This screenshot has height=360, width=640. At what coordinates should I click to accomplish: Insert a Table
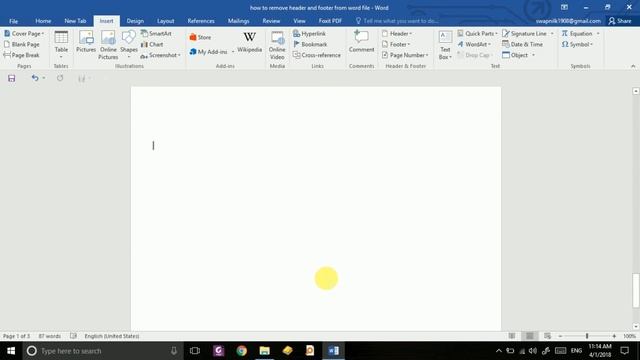pos(61,44)
